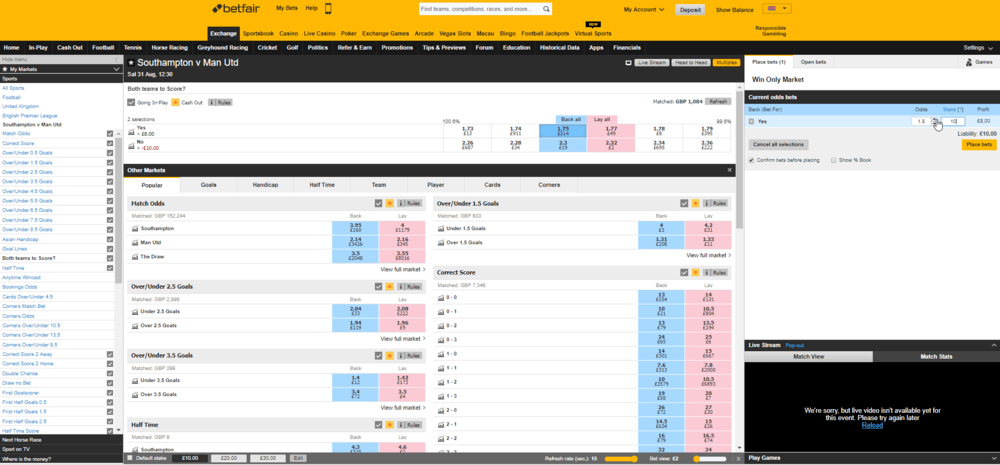Toggle the Match Odds header checkbox
This screenshot has width=1000, height=465.
[x=379, y=203]
